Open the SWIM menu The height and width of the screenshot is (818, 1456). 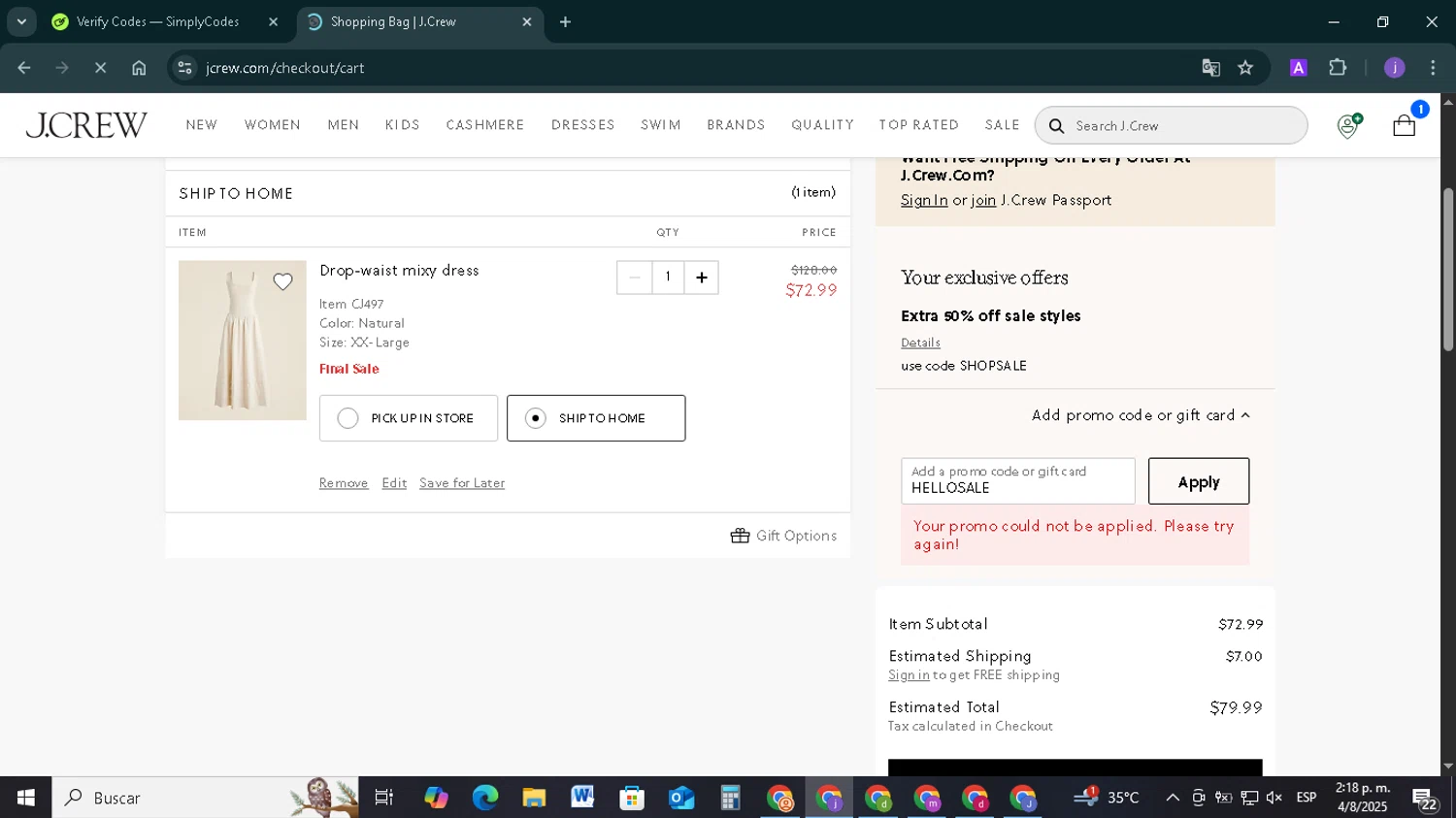(x=661, y=125)
